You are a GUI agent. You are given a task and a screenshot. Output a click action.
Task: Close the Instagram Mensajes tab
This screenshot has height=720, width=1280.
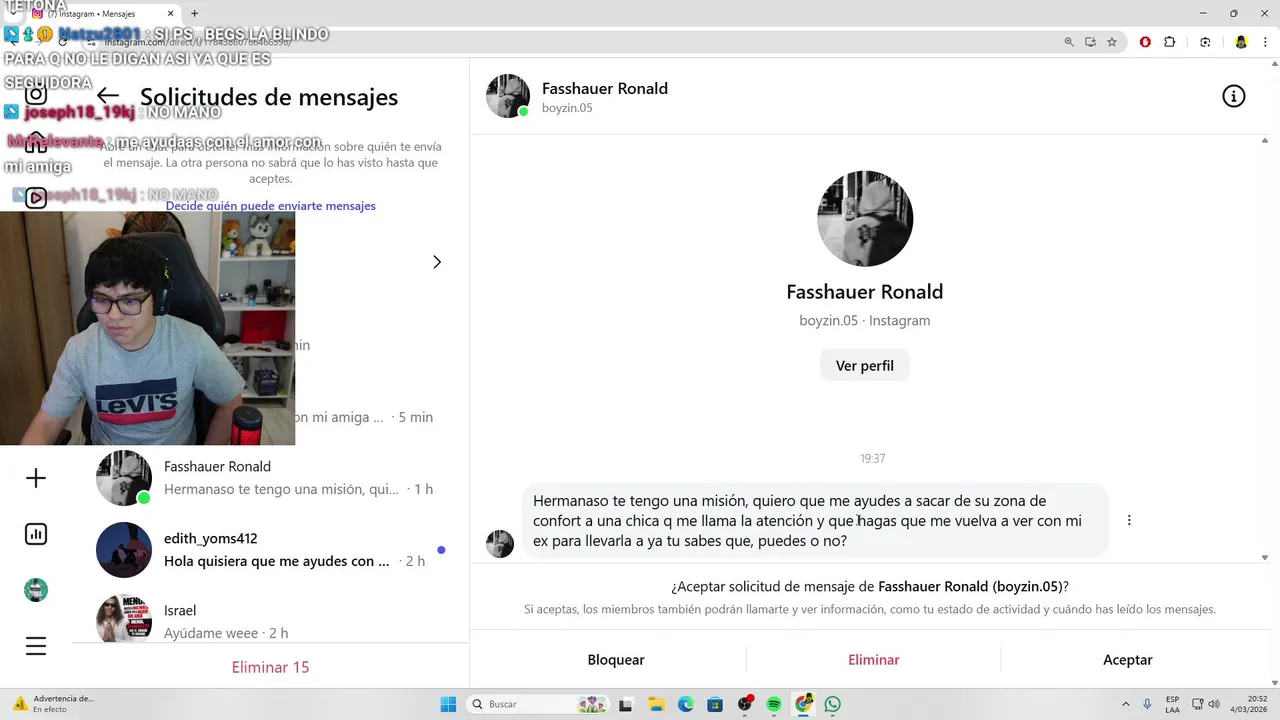tap(171, 14)
